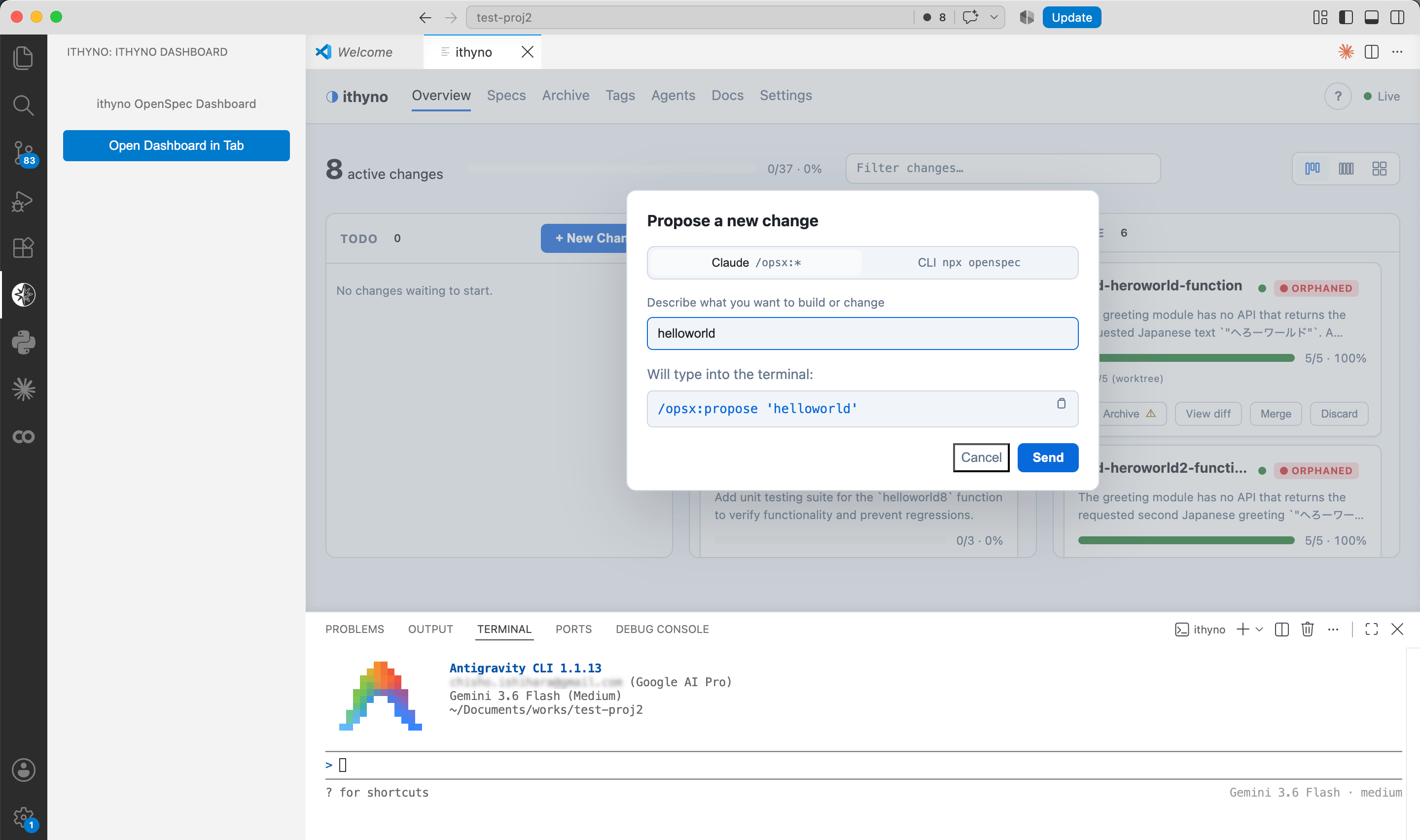This screenshot has height=840, width=1420.
Task: Open the help question mark button
Action: (x=1337, y=96)
